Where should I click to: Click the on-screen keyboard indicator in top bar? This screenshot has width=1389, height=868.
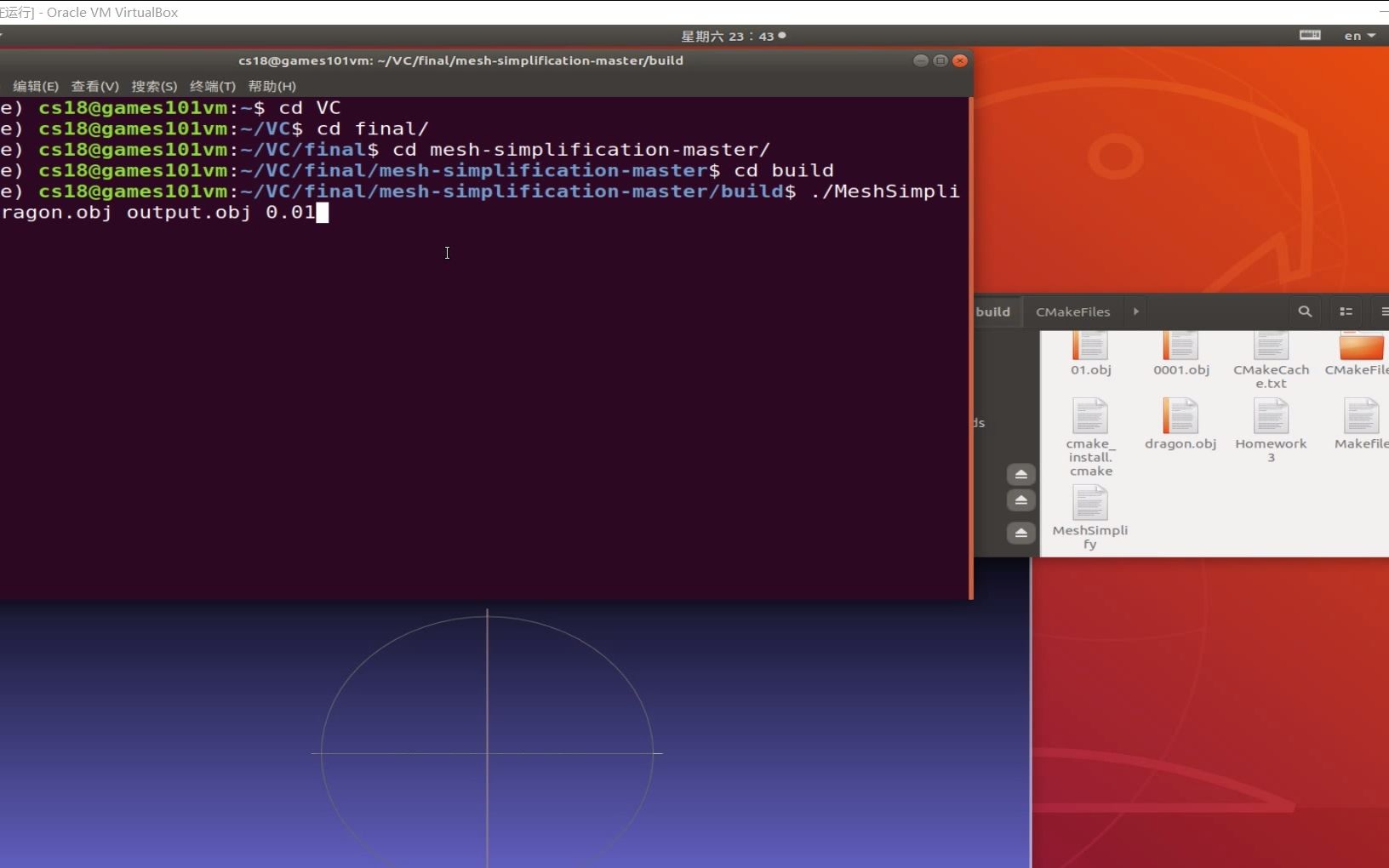pos(1310,35)
